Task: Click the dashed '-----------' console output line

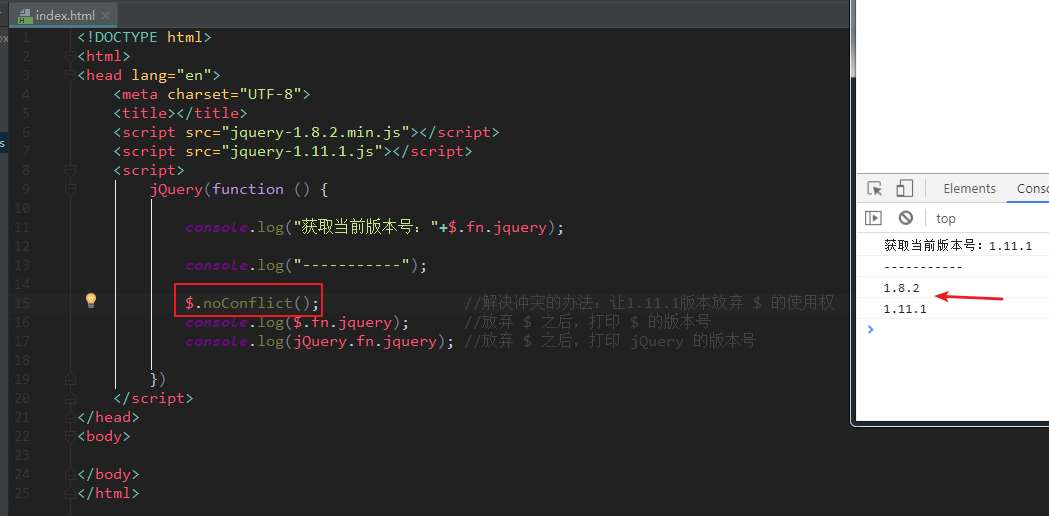Action: [923, 267]
